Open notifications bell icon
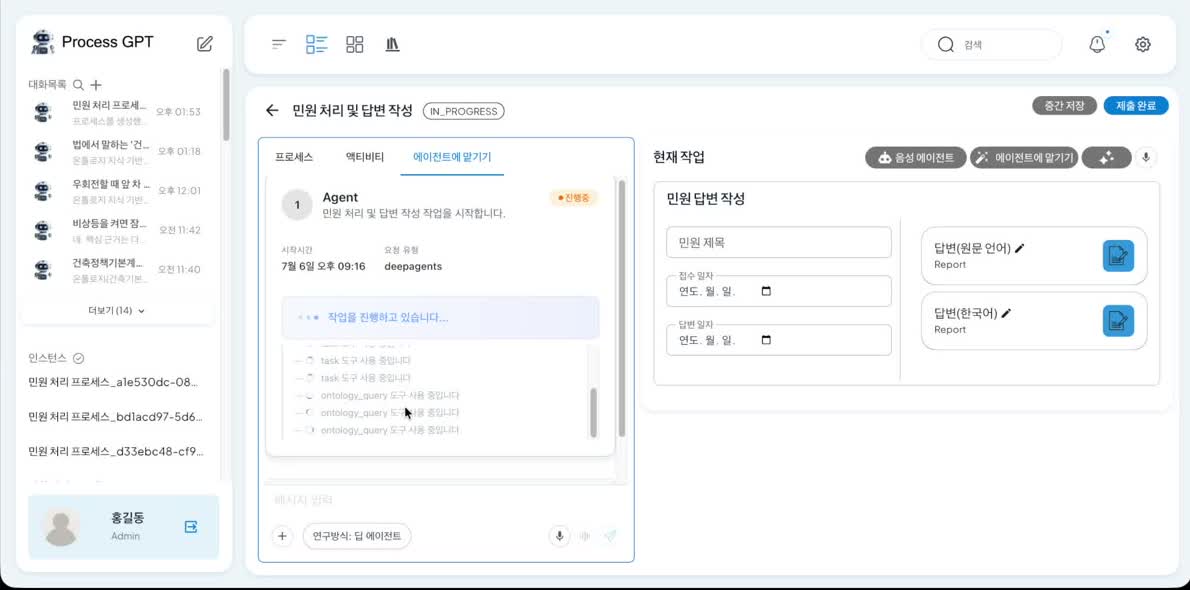The height and width of the screenshot is (590, 1190). [x=1097, y=44]
